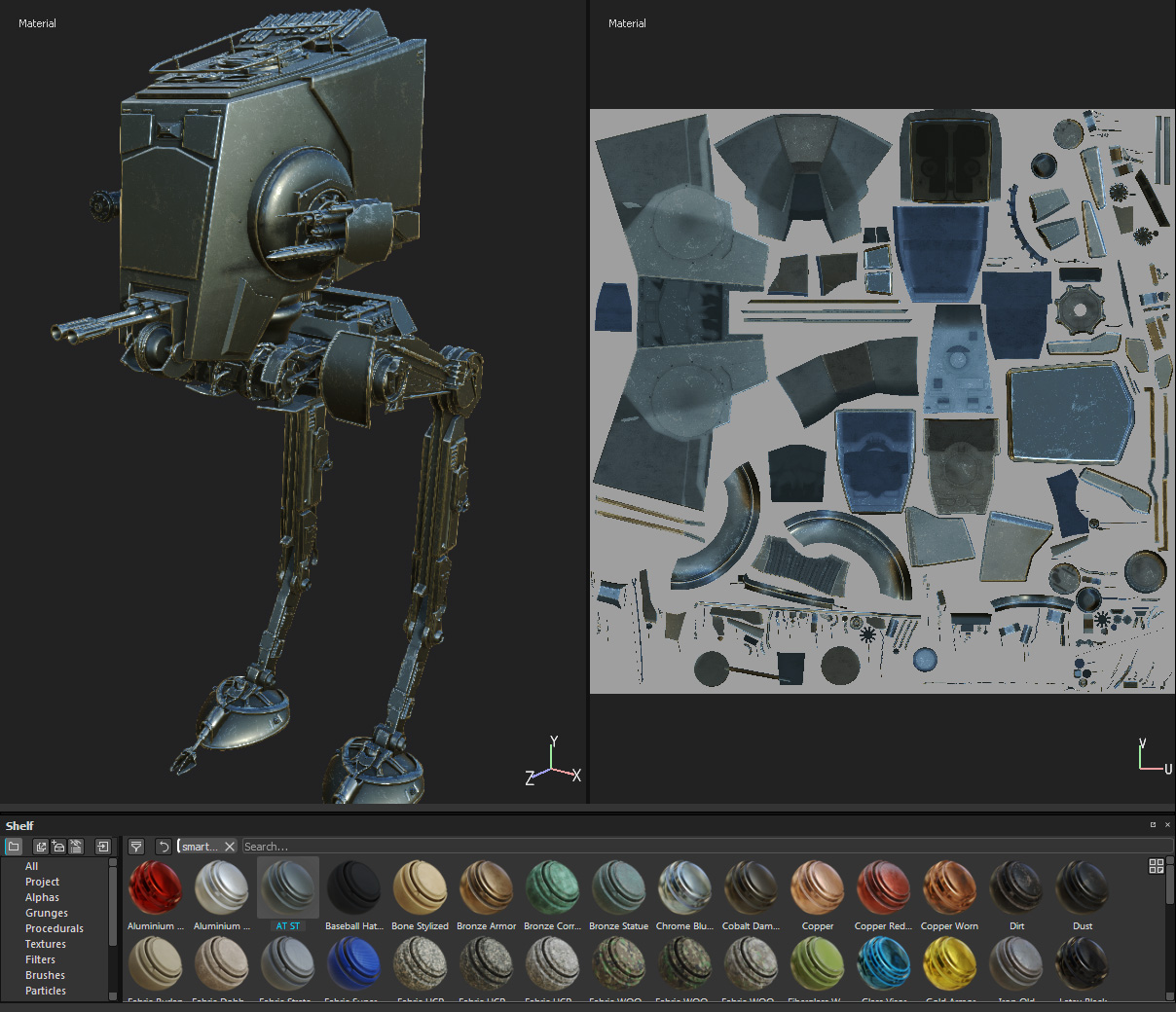The image size is (1176, 1012).
Task: Open the 2D viewport Material channel dropdown
Action: click(x=627, y=23)
